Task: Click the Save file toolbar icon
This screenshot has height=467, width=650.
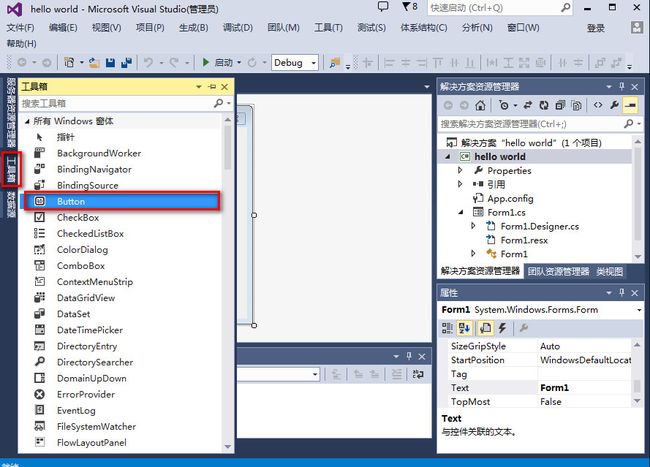Action: tap(110, 63)
